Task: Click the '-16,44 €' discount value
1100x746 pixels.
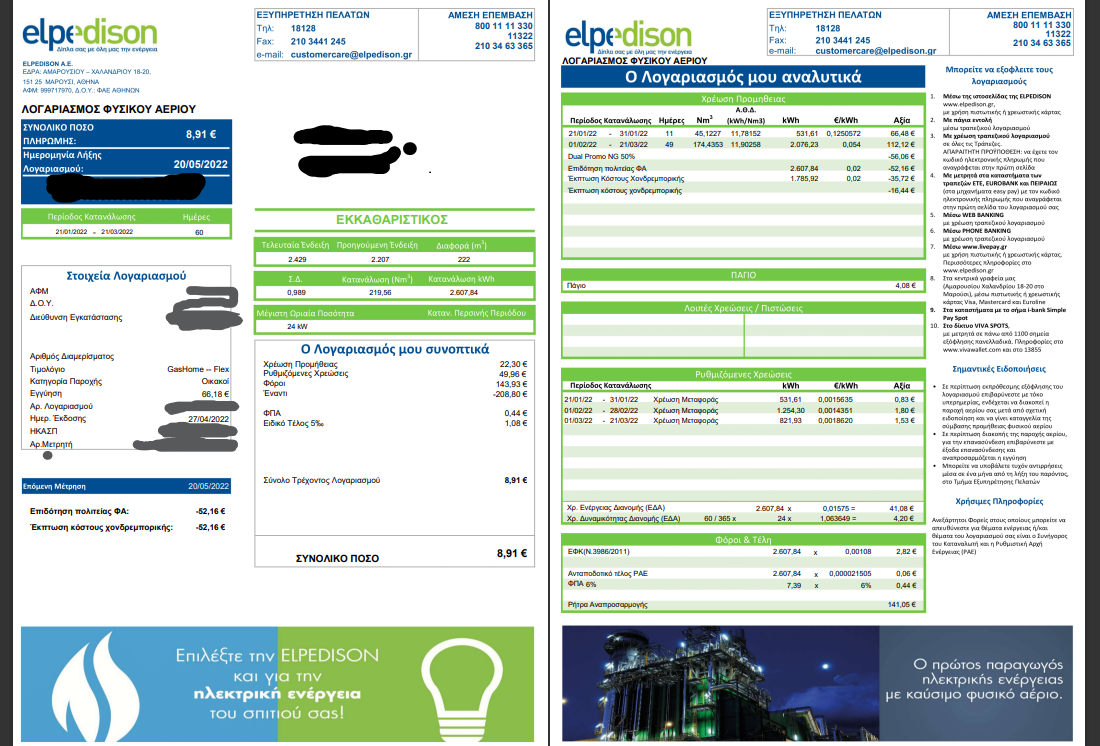Action: (901, 190)
